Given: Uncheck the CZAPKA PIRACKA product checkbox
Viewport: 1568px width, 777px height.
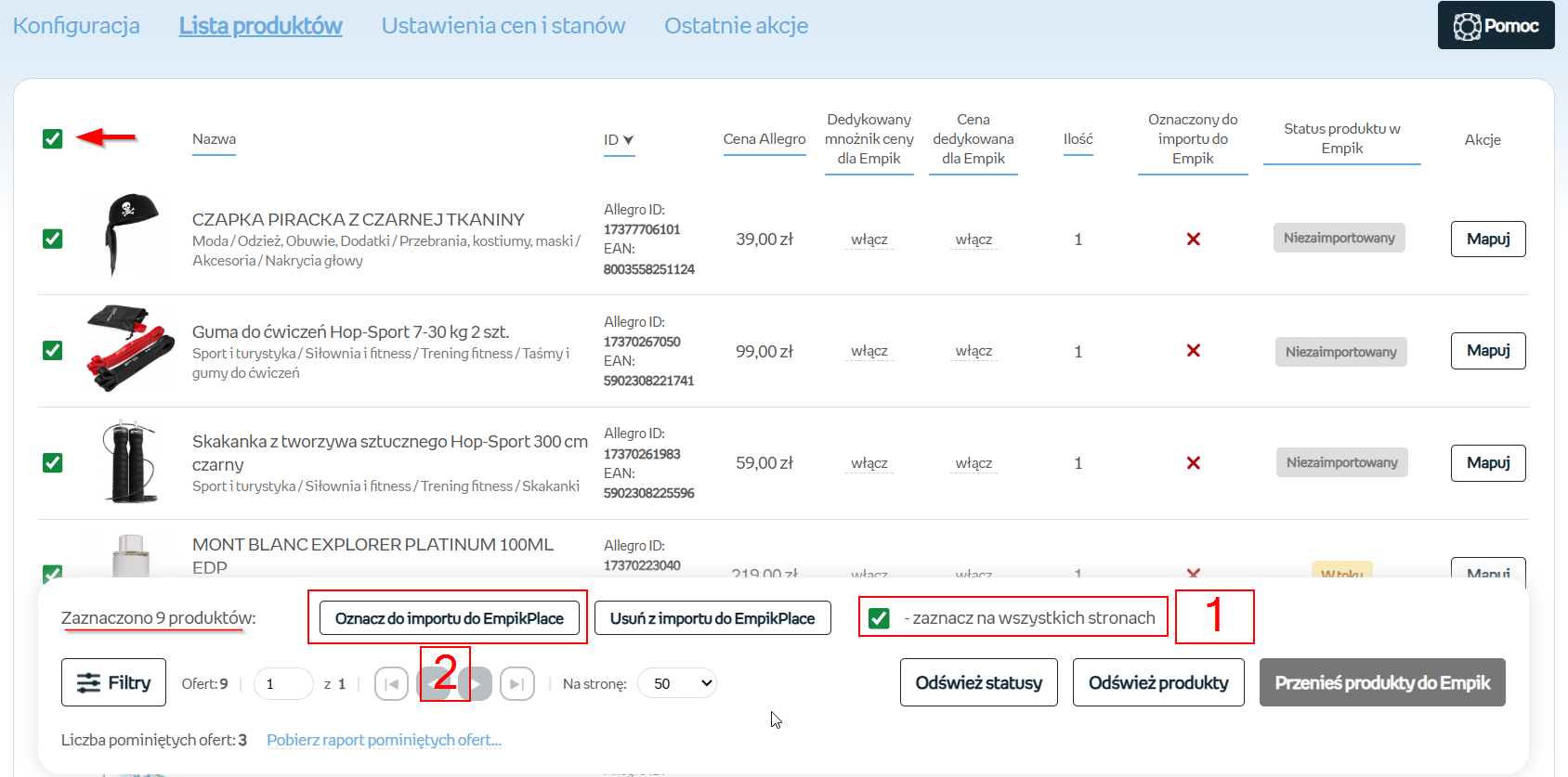Looking at the screenshot, I should click(53, 240).
